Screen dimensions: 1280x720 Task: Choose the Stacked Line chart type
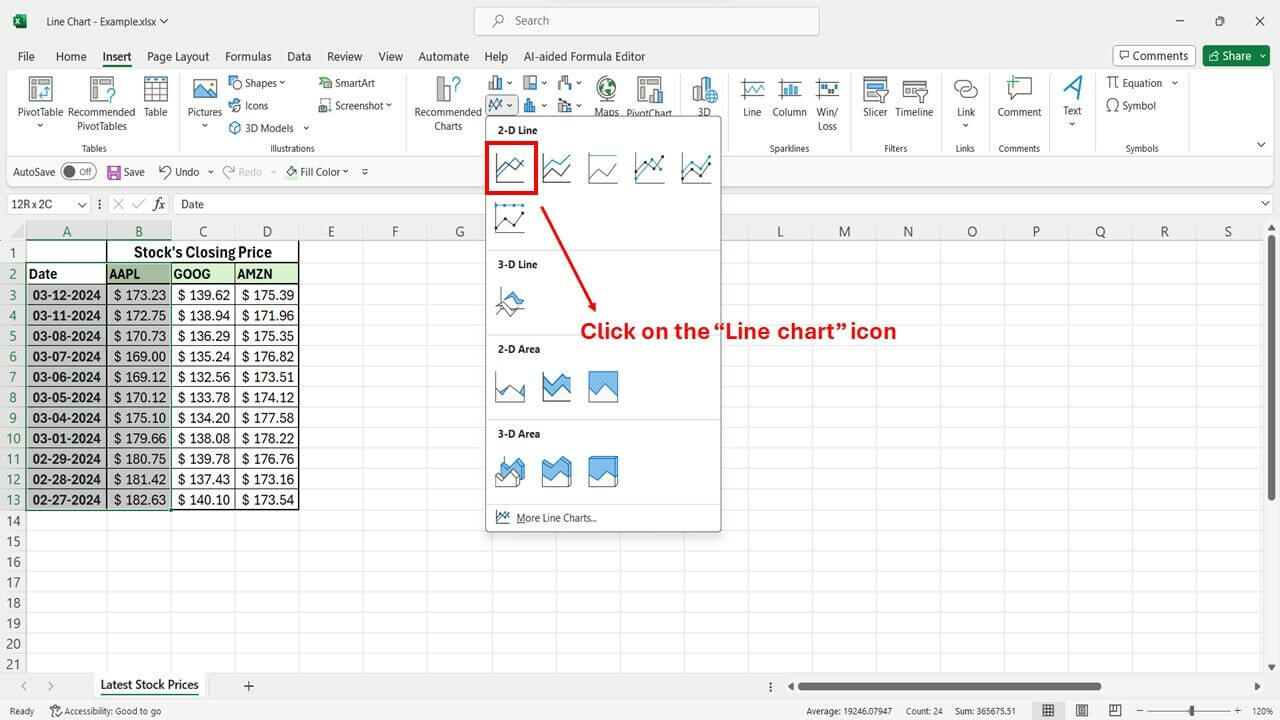(x=557, y=168)
